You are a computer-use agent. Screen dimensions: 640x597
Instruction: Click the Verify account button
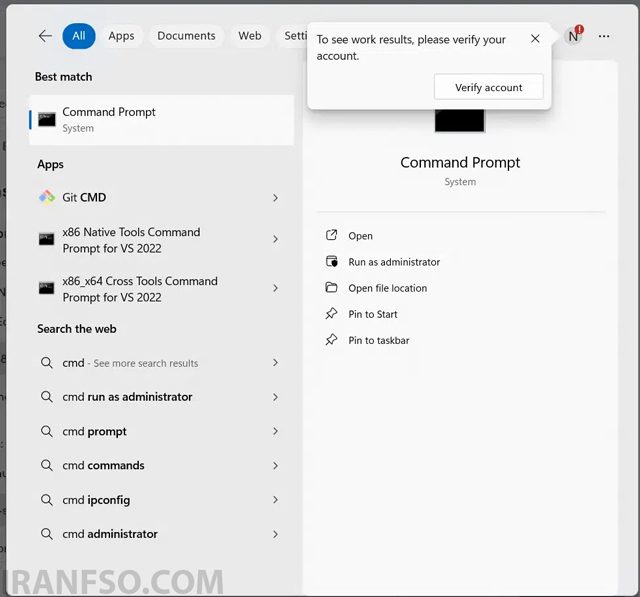click(x=489, y=87)
